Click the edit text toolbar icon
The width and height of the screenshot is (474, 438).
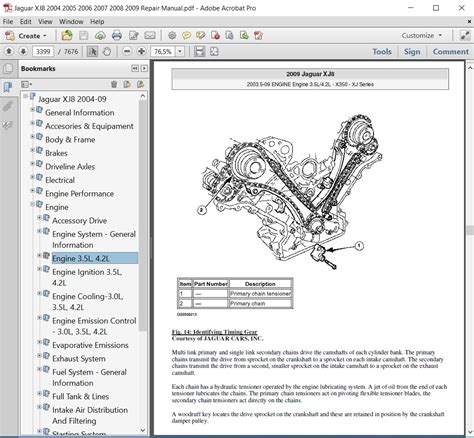click(134, 35)
